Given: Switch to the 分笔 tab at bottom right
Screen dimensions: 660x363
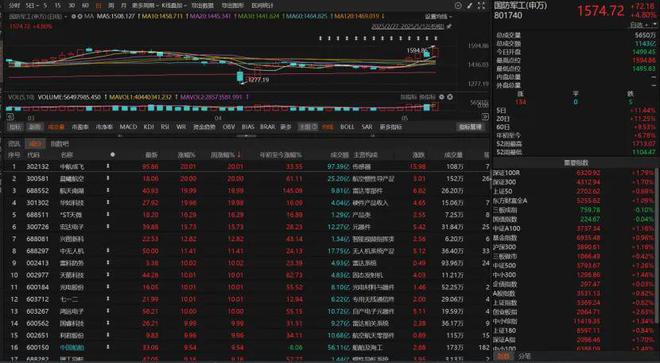Looking at the screenshot, I should tap(524, 356).
